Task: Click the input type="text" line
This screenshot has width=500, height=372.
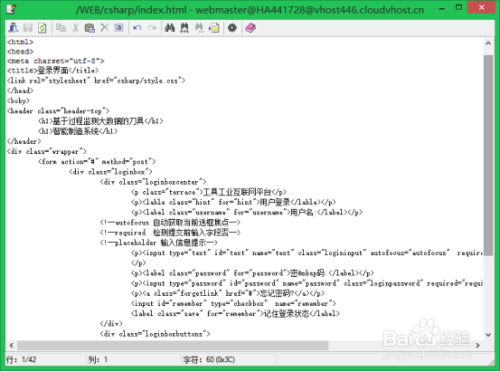Action: [307, 253]
